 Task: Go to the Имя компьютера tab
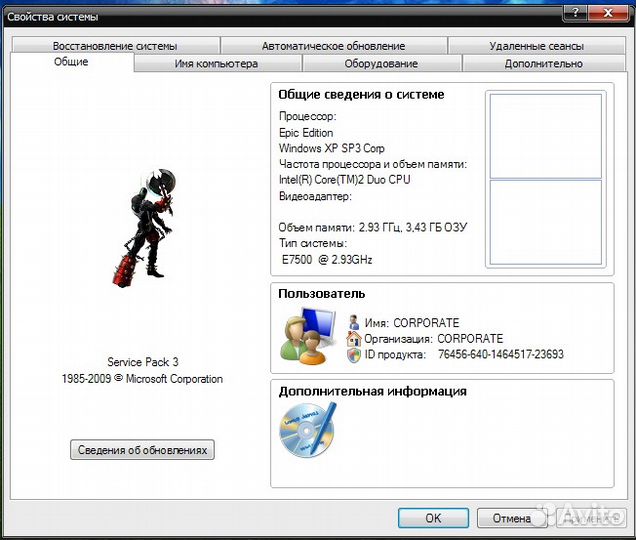tap(216, 64)
